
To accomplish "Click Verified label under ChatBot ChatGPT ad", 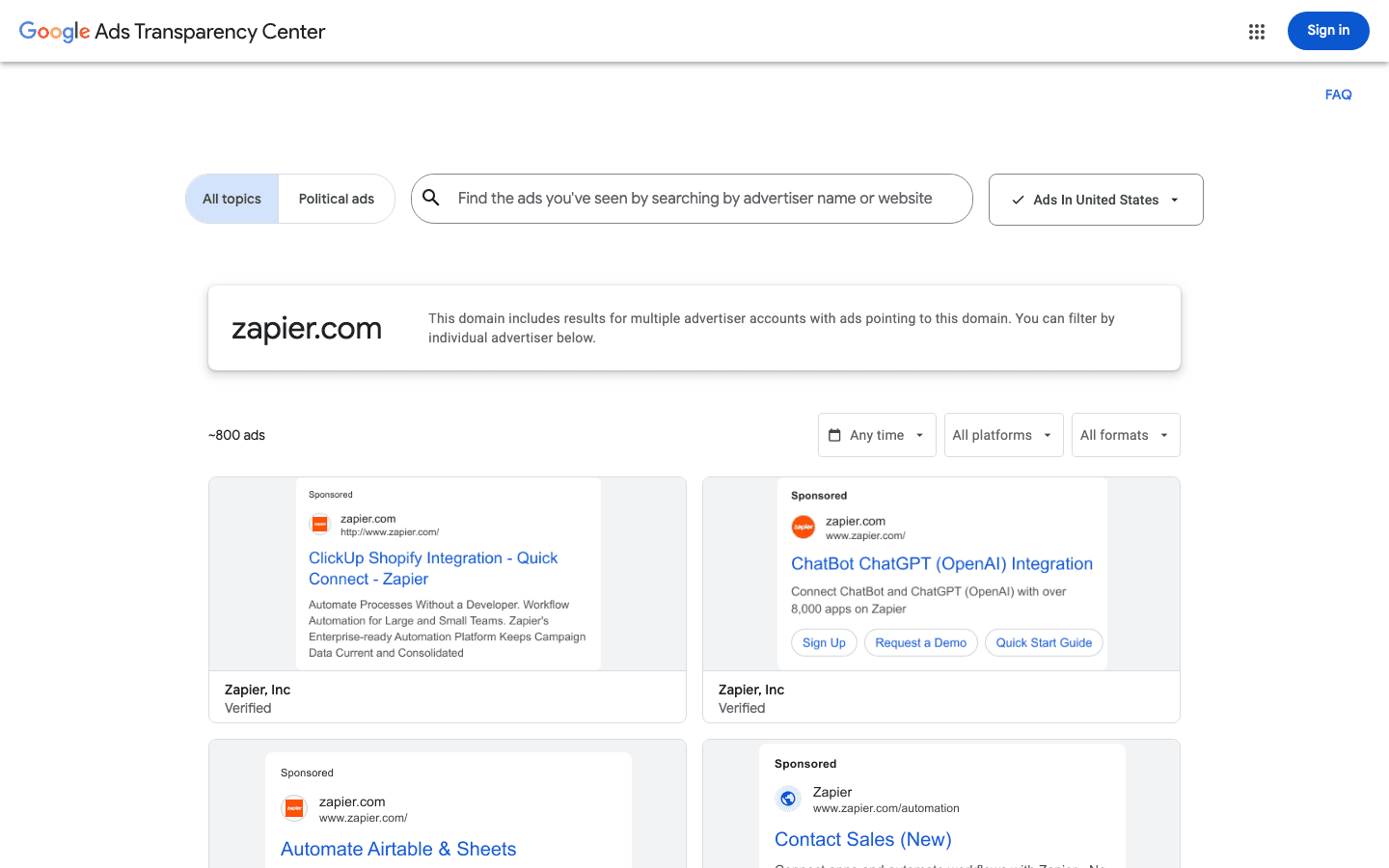I will point(742,708).
